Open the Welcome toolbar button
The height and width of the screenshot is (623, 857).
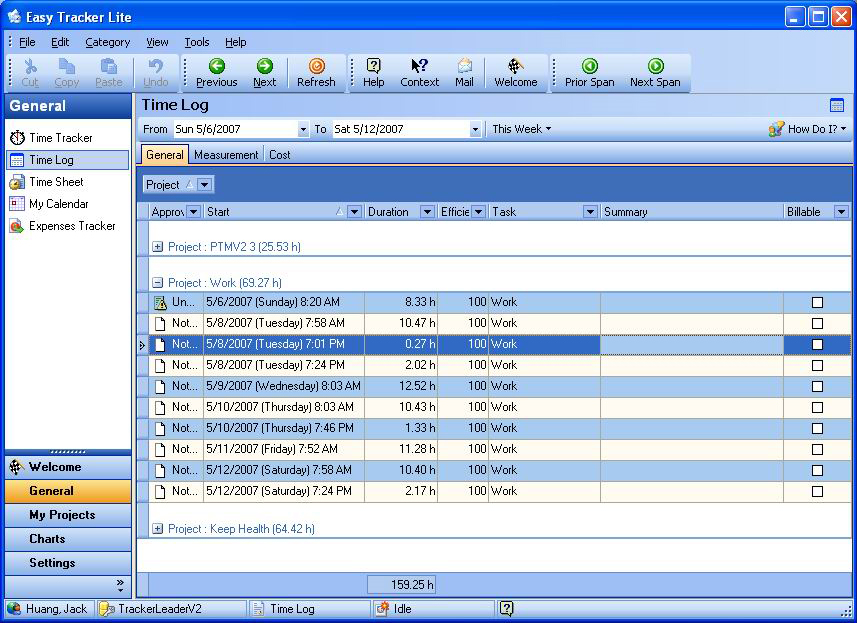tap(515, 73)
